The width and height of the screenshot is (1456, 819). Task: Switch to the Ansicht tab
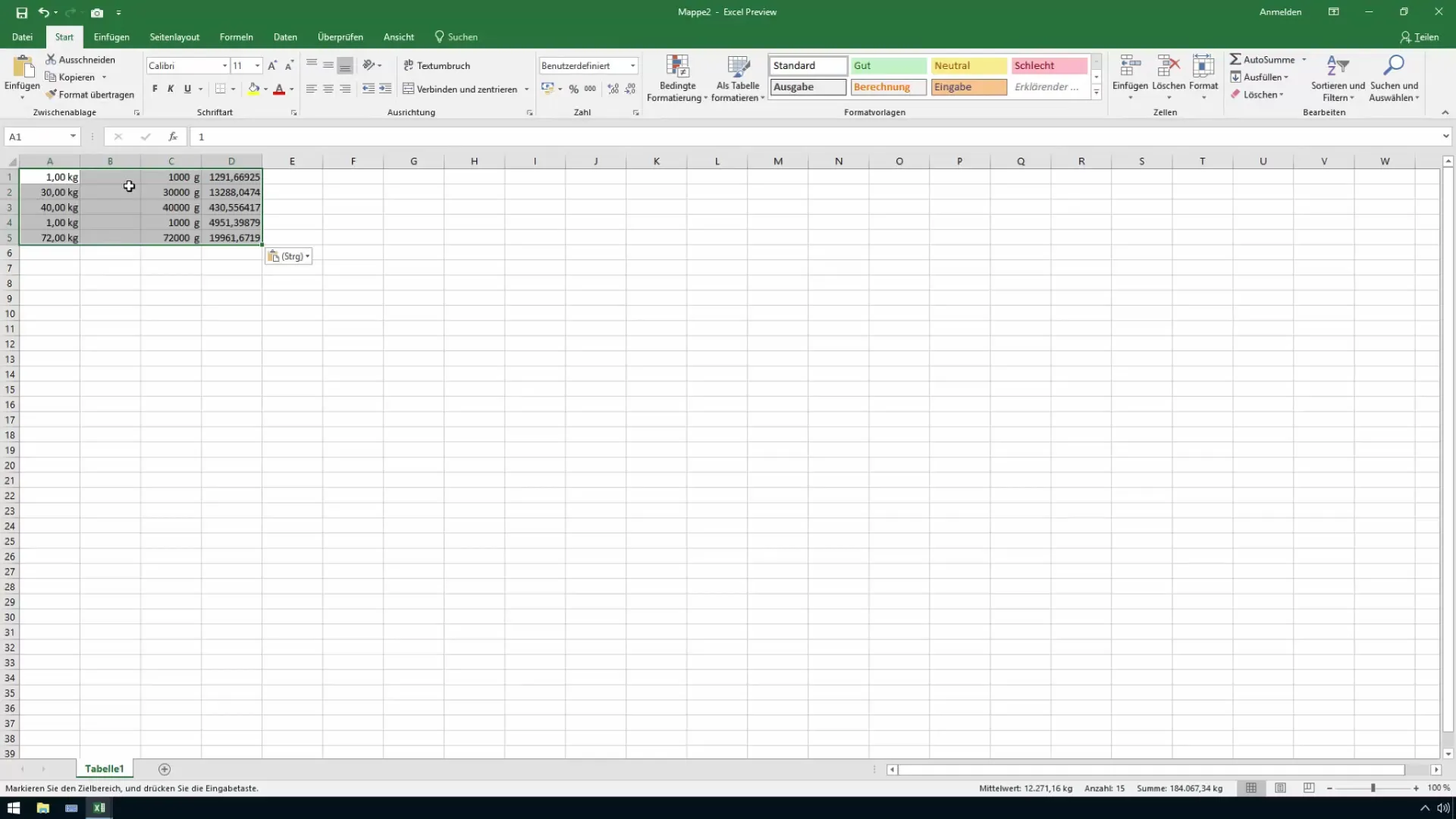(399, 36)
